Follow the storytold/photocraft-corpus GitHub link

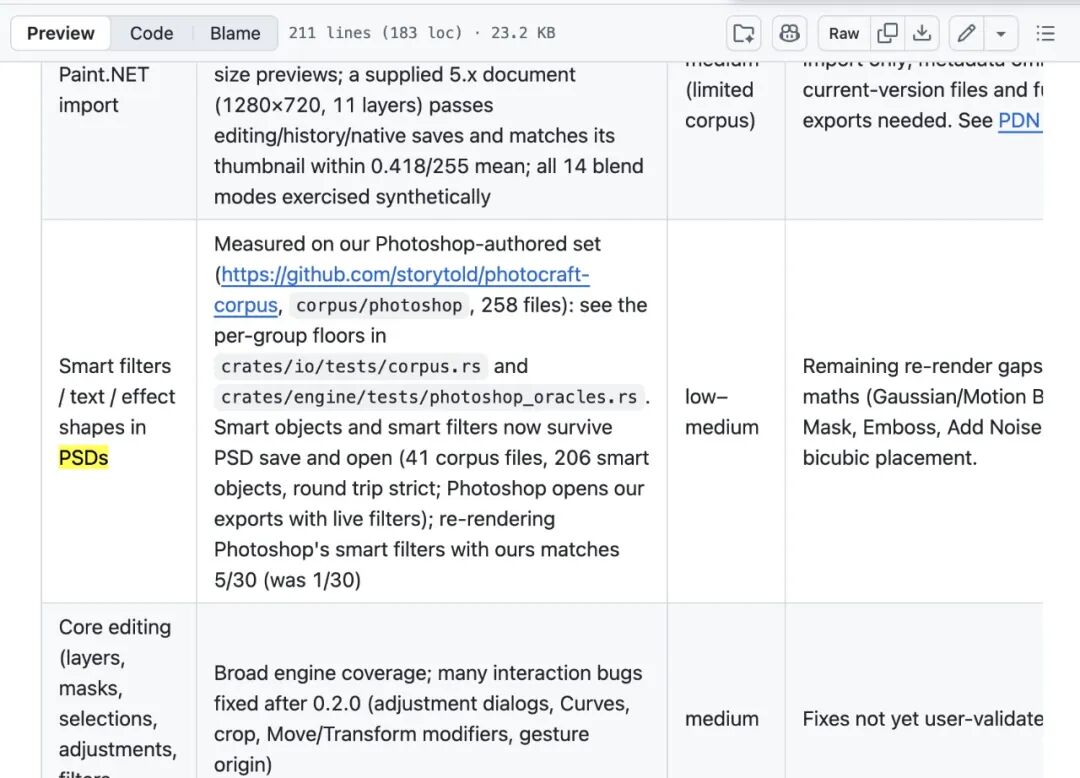click(402, 289)
